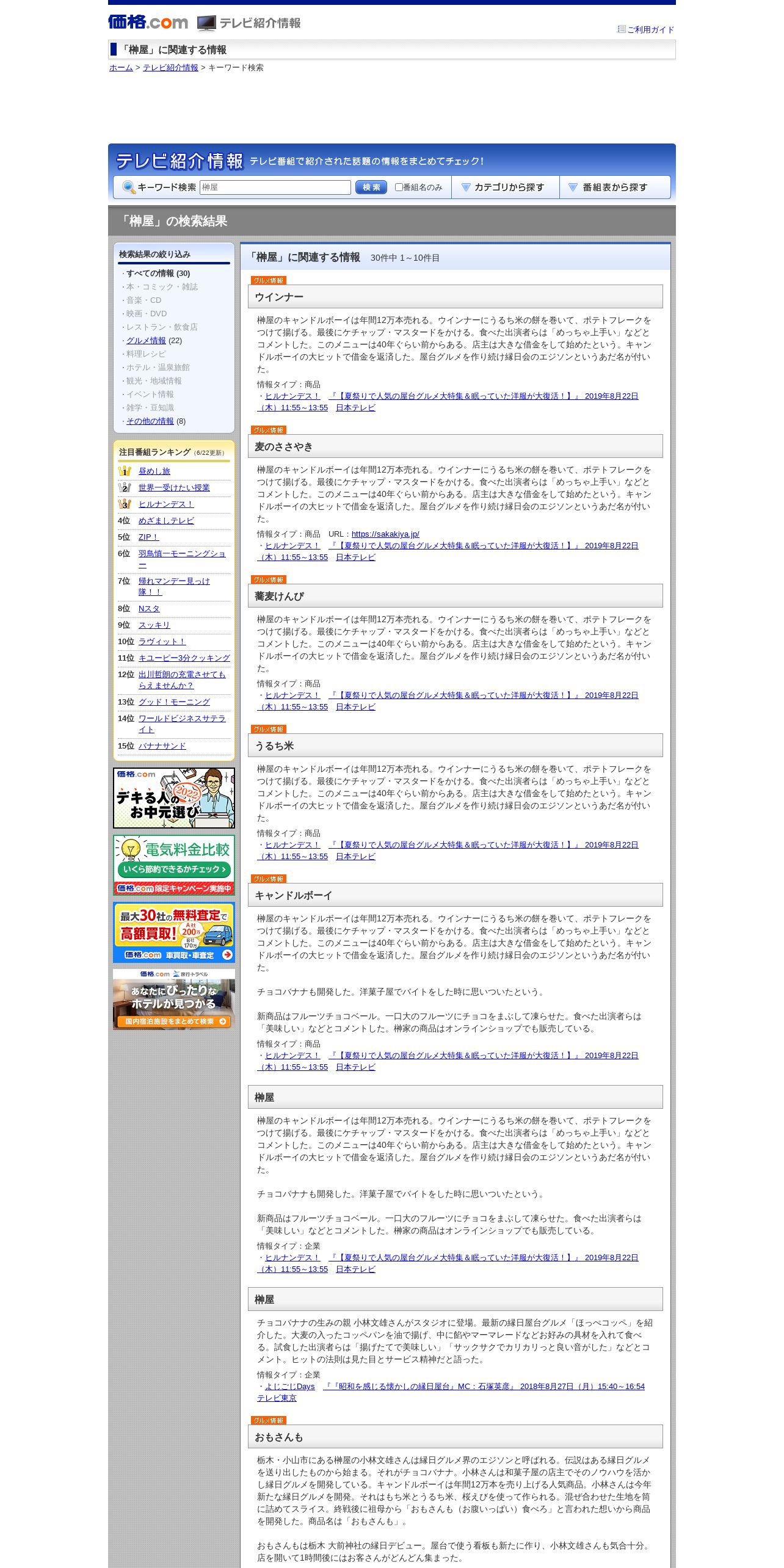Open ラヴィット！ ranking link
The image size is (784, 1568).
click(x=162, y=642)
